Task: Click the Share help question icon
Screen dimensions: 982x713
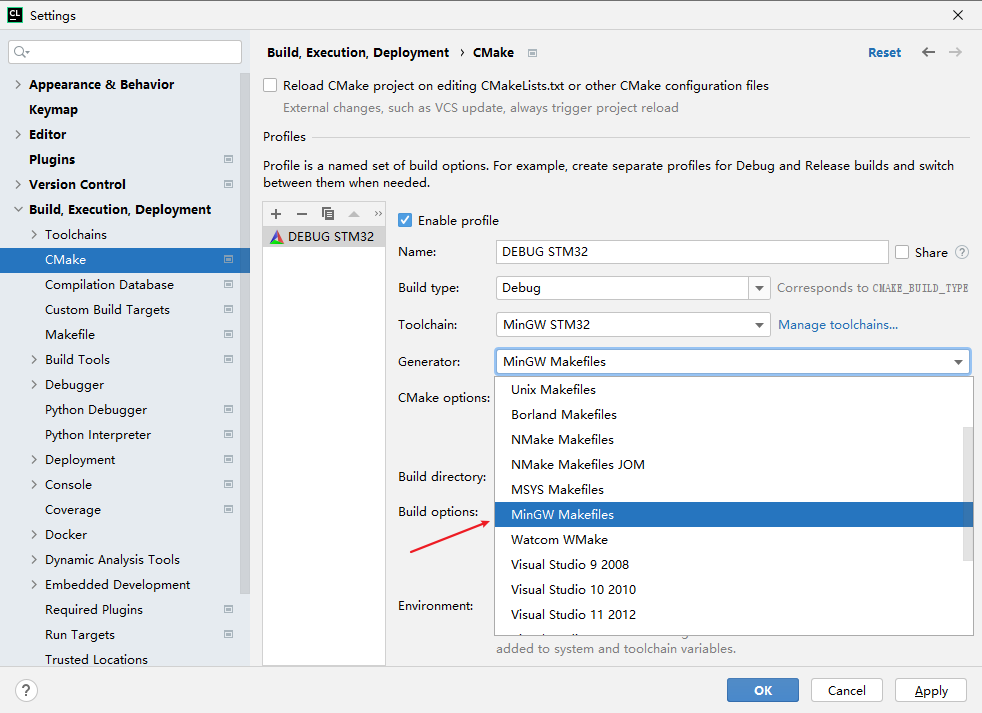Action: tap(962, 252)
